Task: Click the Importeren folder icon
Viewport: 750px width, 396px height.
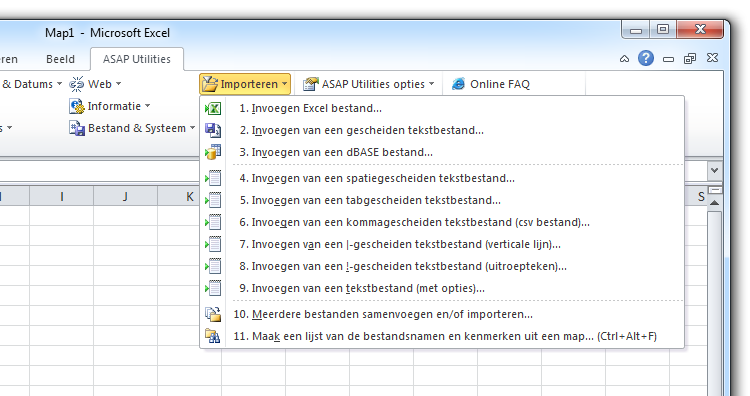Action: [210, 84]
